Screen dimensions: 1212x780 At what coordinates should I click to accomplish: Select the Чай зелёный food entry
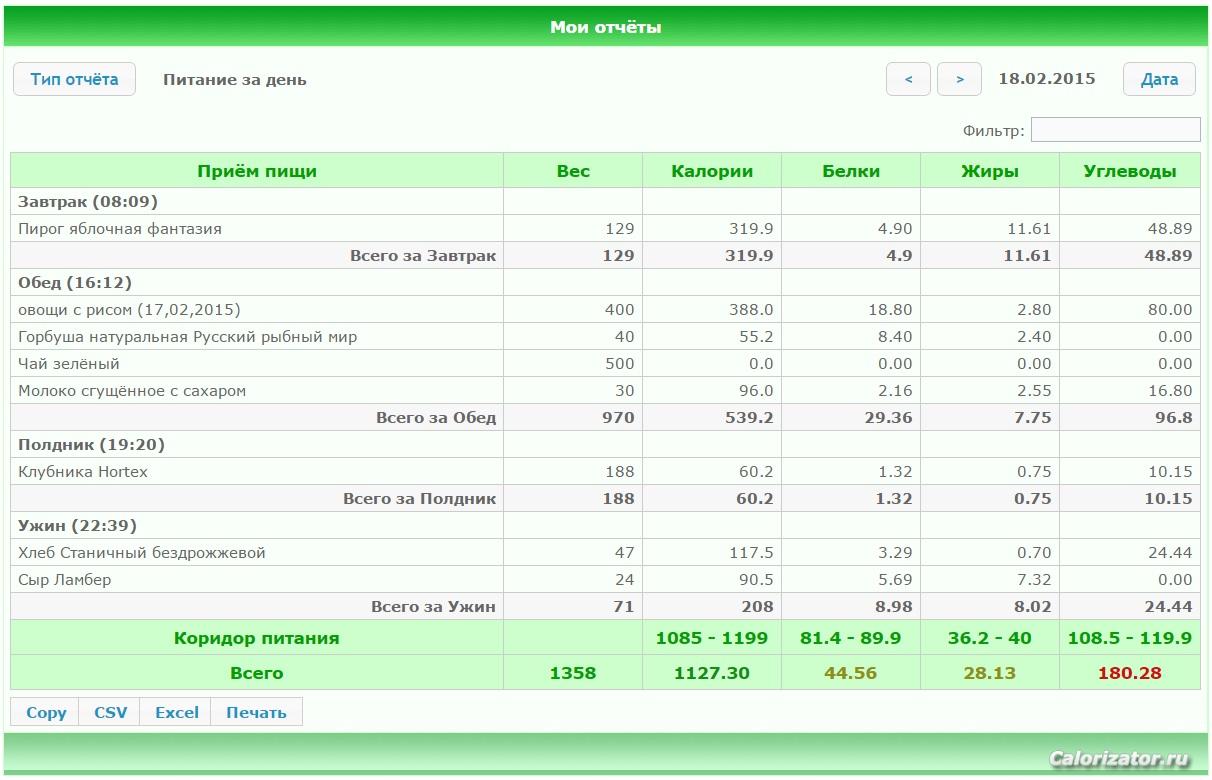click(69, 364)
